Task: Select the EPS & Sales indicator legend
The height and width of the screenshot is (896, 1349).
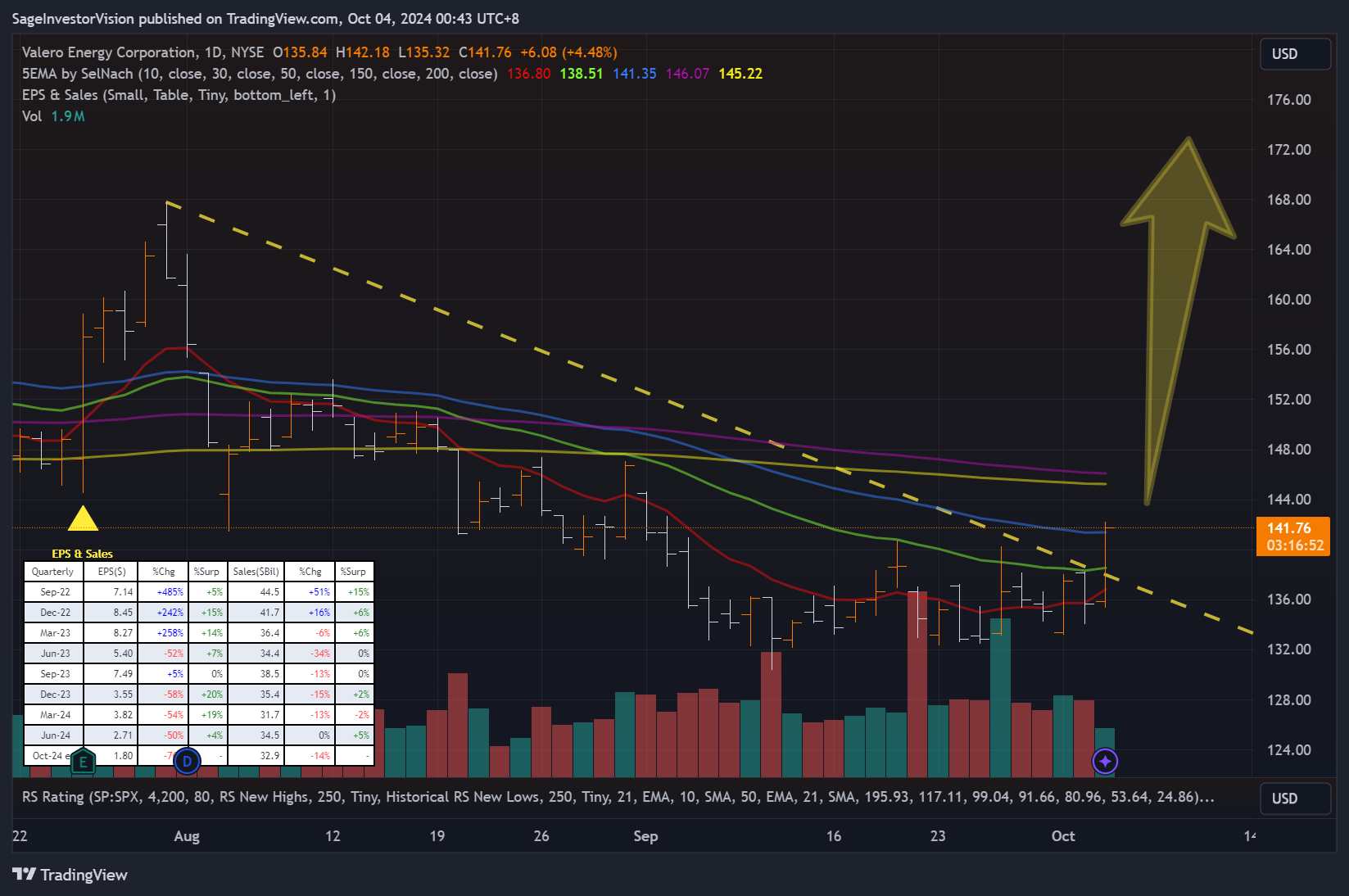Action: [179, 95]
